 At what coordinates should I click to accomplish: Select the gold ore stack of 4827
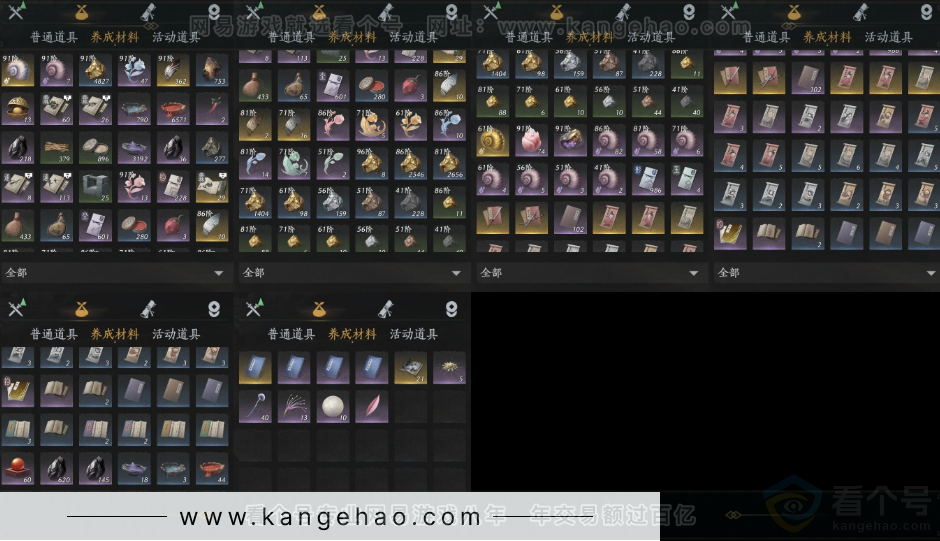[x=95, y=70]
